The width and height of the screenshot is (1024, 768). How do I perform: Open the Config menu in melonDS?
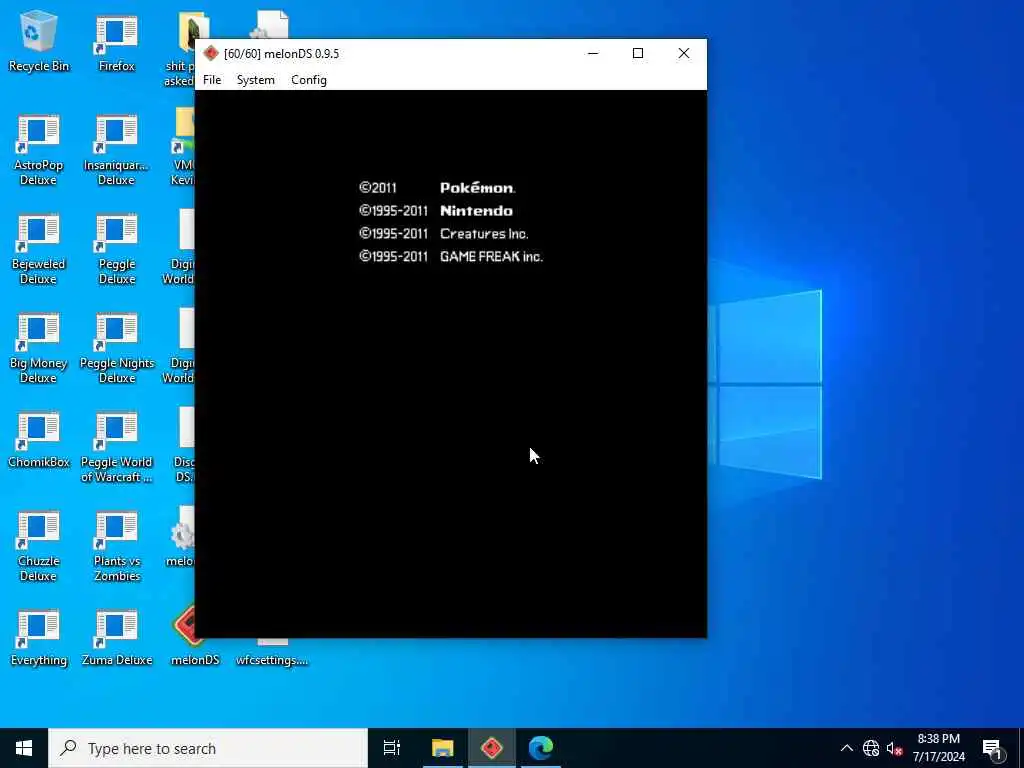pos(309,80)
